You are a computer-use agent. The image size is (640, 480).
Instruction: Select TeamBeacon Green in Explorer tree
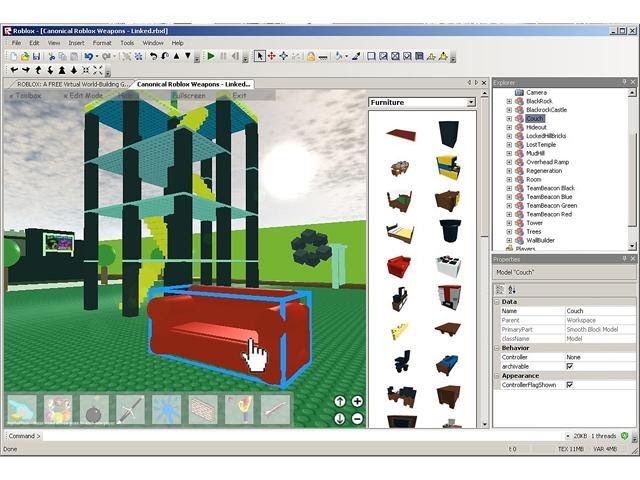pos(551,205)
